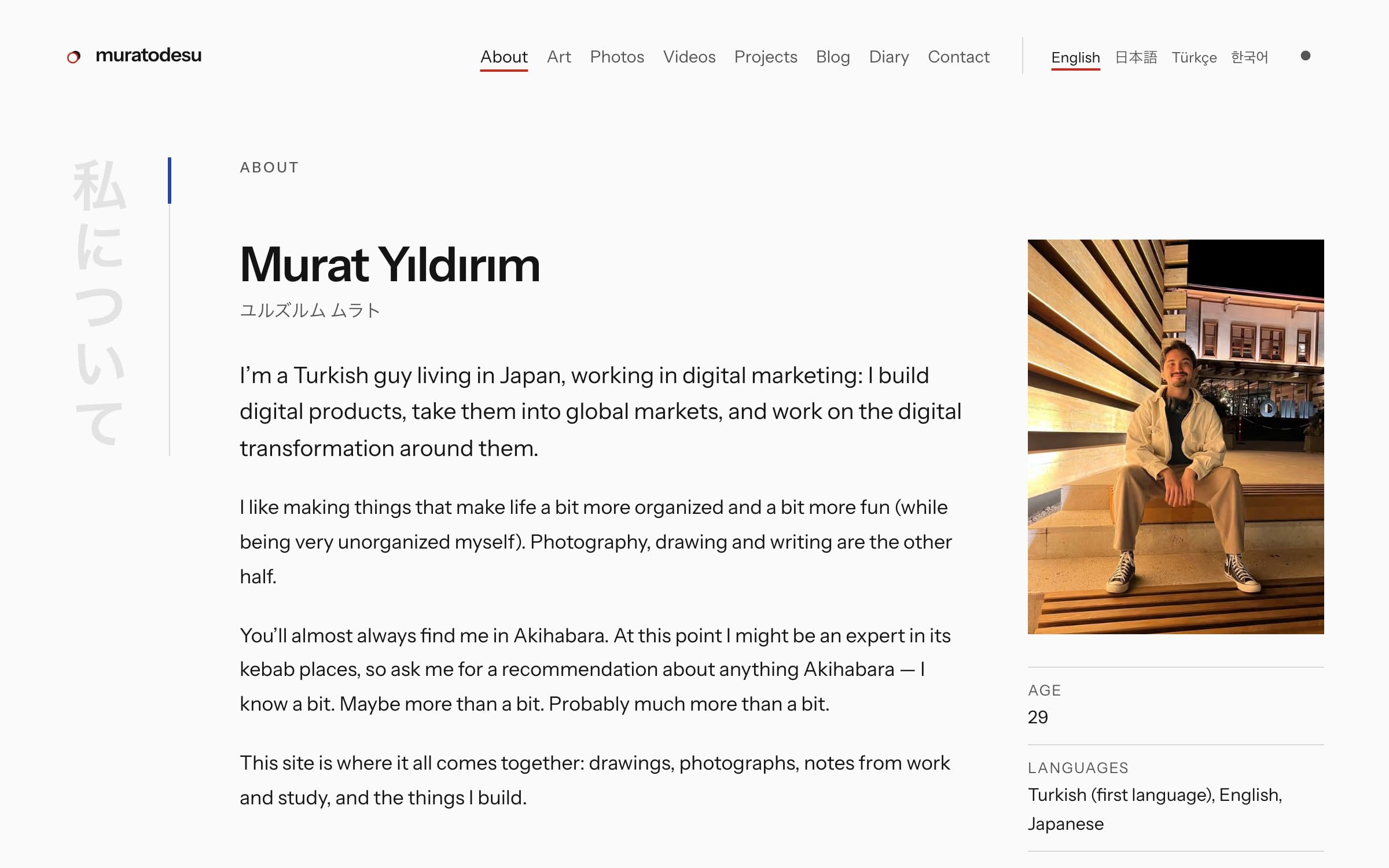The width and height of the screenshot is (1389, 868).
Task: Click the AGE label
Action: tap(1044, 690)
